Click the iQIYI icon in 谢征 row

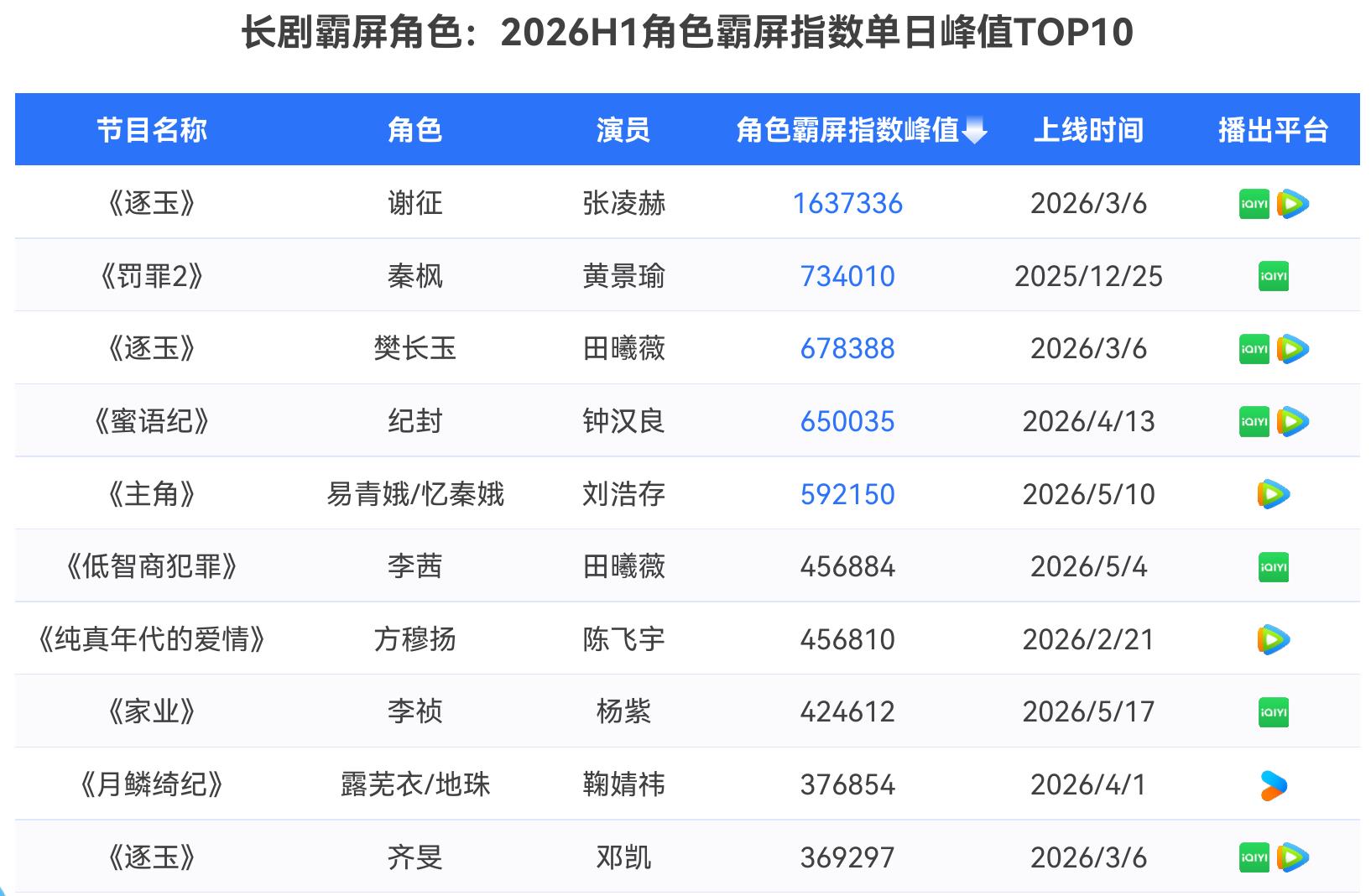click(1254, 204)
